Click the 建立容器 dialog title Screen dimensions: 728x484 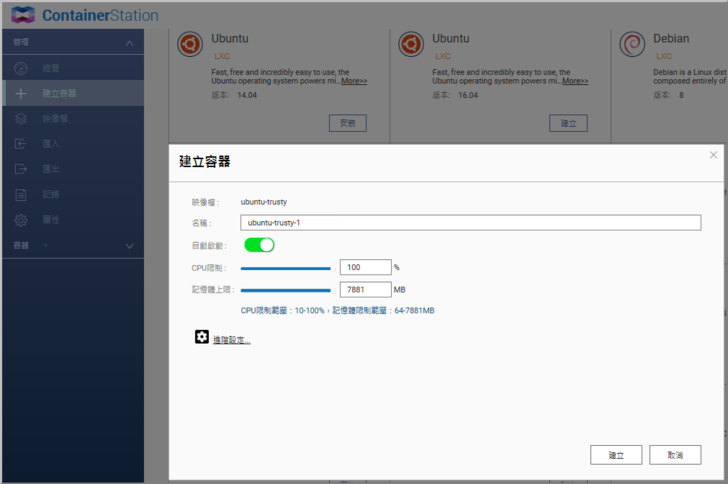tap(205, 162)
